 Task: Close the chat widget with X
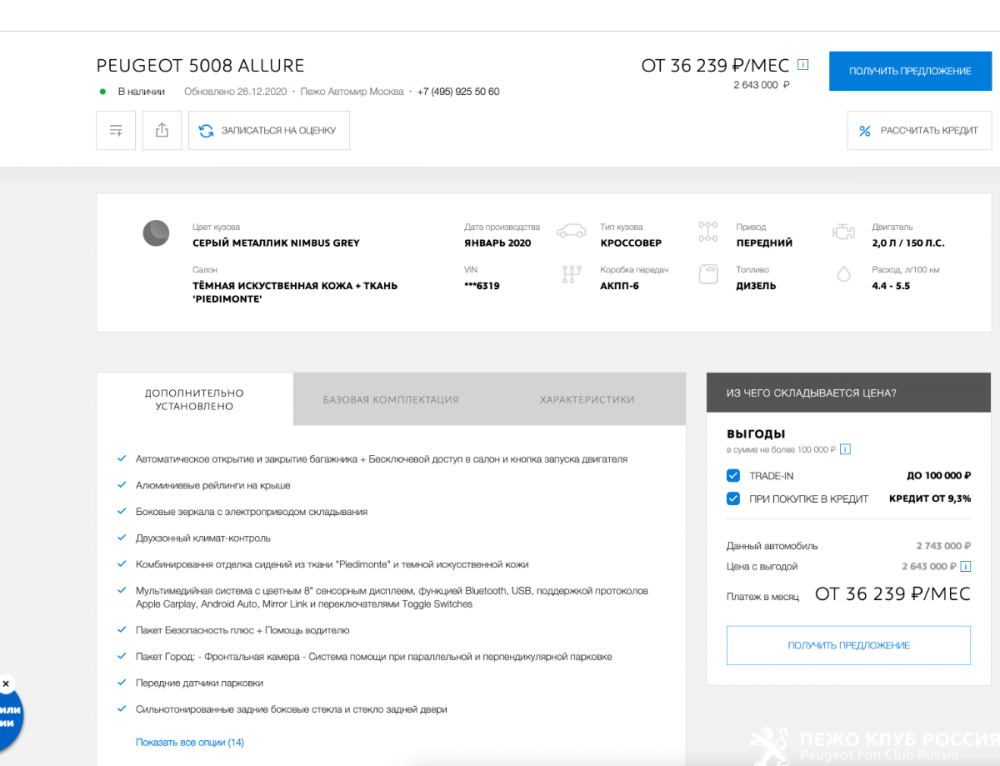6,684
